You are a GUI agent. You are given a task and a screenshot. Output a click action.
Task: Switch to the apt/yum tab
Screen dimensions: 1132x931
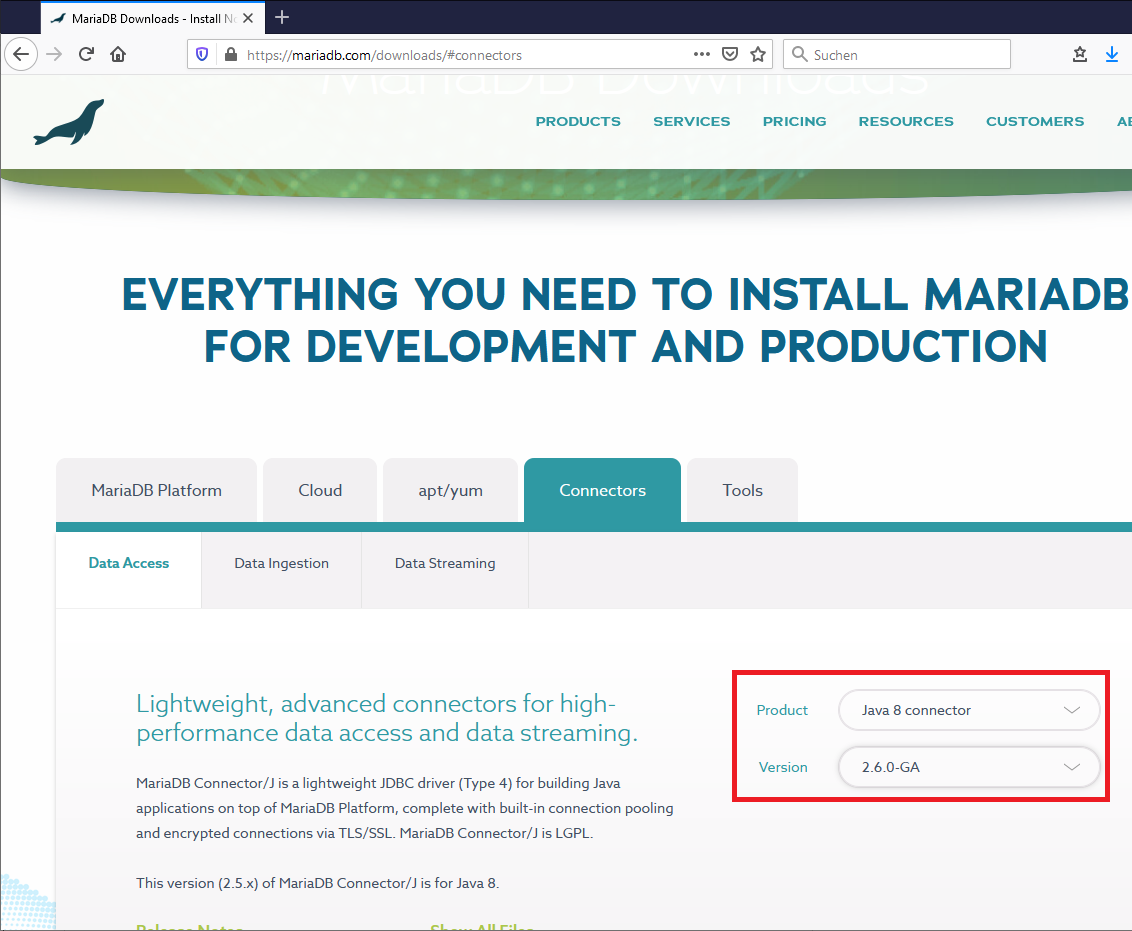click(450, 490)
